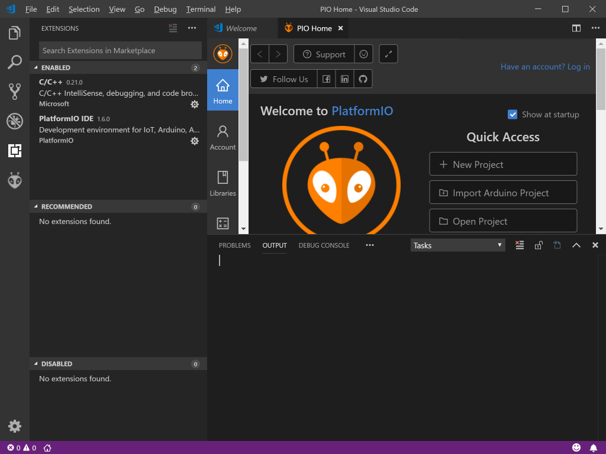The height and width of the screenshot is (454, 606).
Task: Uncheck the Show at startup checkbox
Action: point(513,115)
